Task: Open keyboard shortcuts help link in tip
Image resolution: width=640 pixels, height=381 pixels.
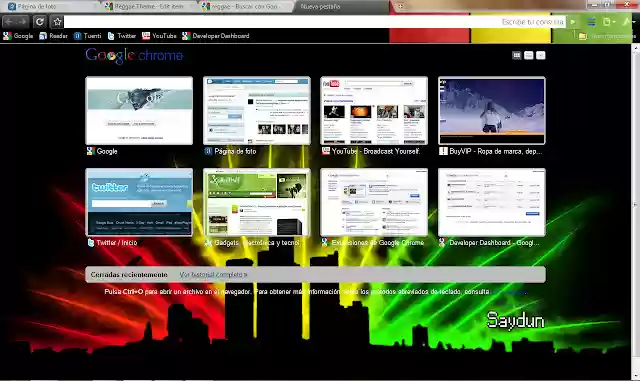Action: point(509,292)
